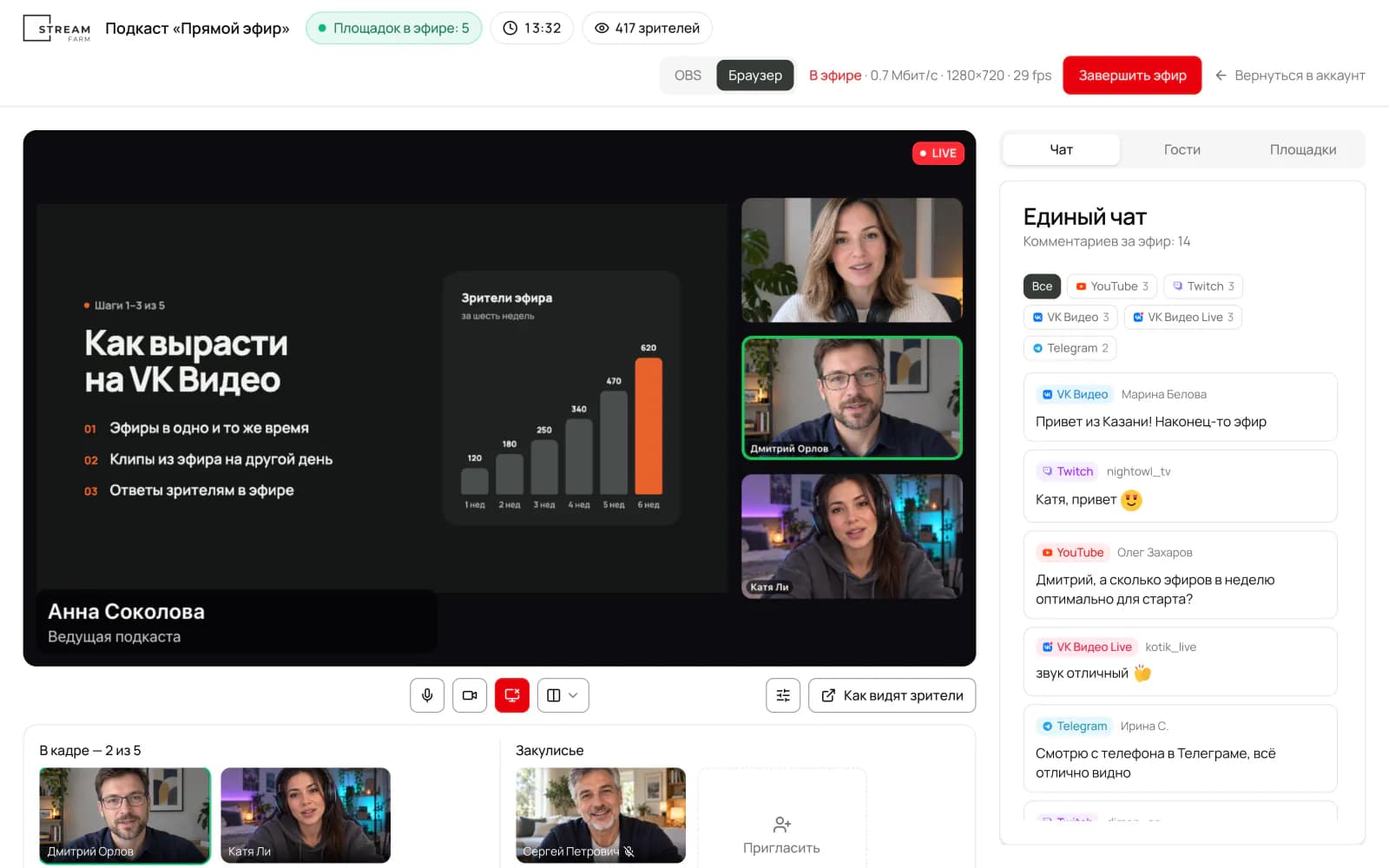Stop screen sharing with red button
Image resolution: width=1389 pixels, height=868 pixels.
[x=512, y=695]
